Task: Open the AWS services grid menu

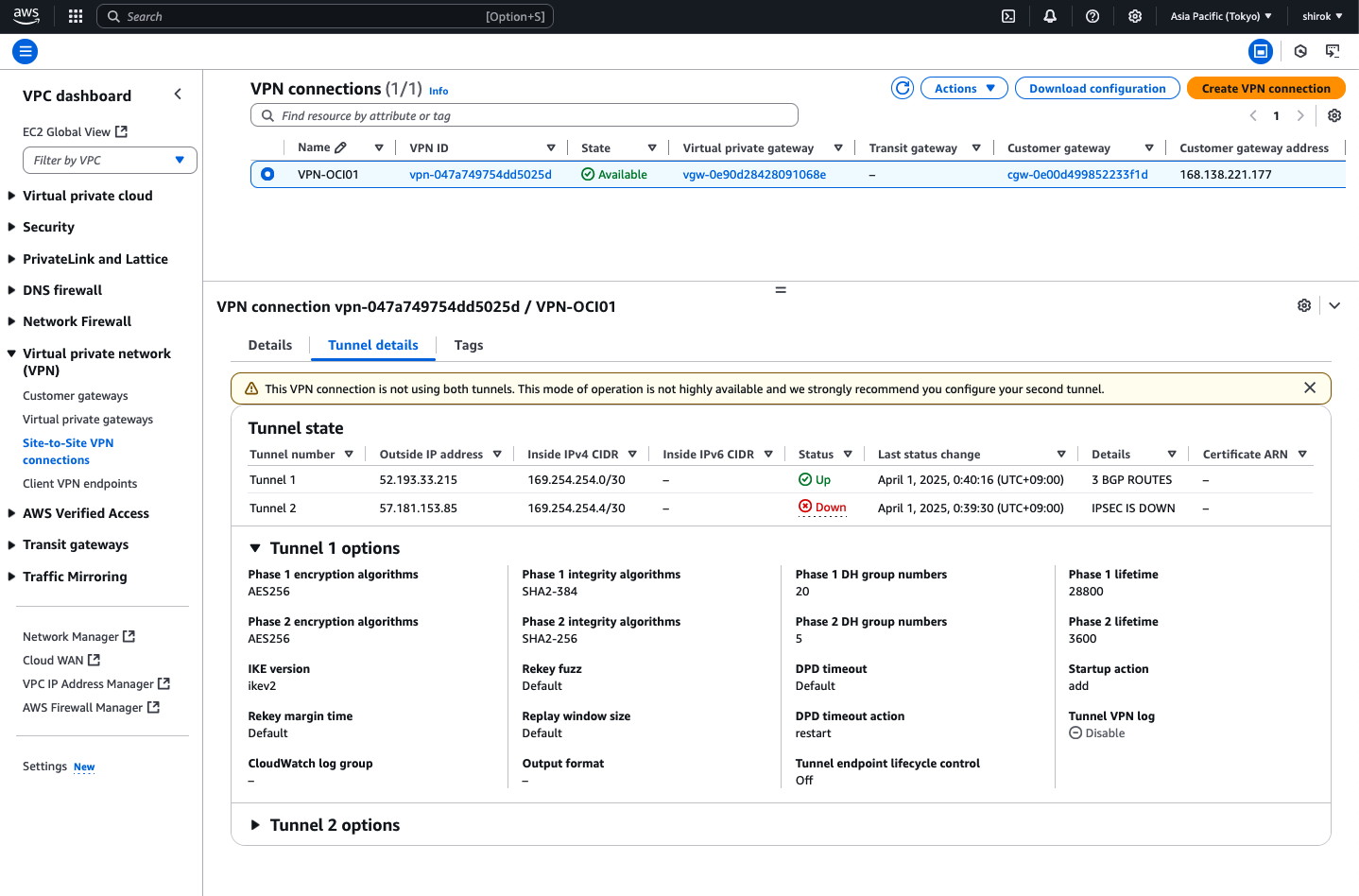Action: (x=76, y=16)
